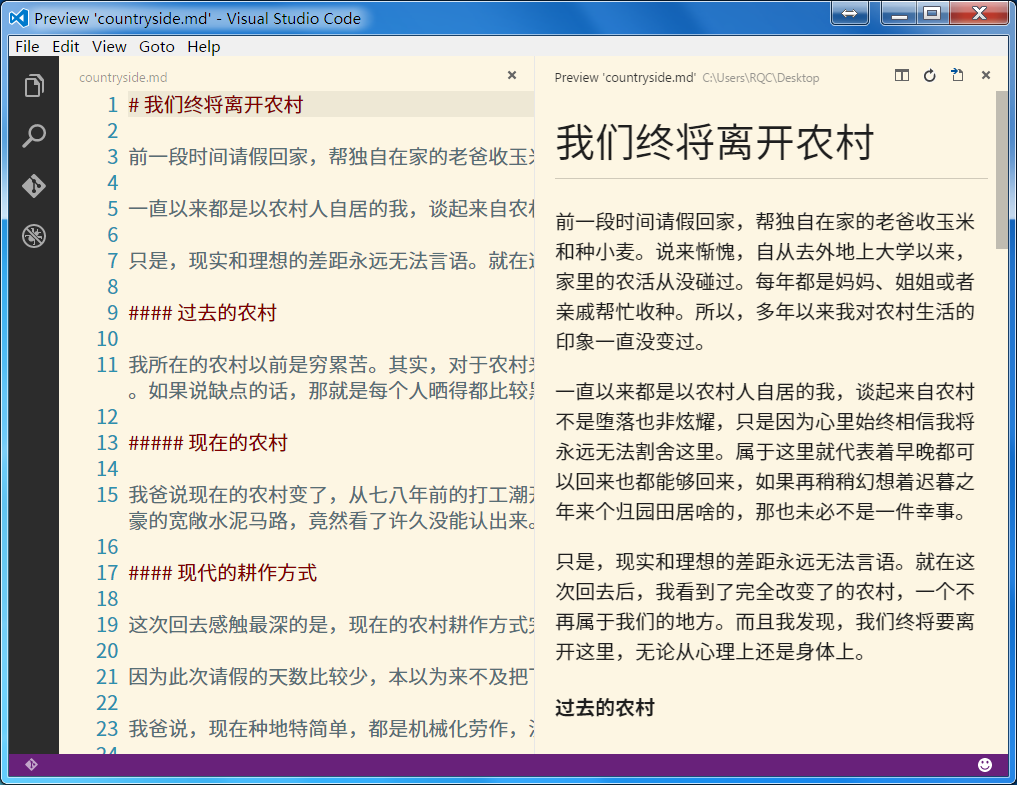Screen dimensions: 1017x785
Task: Open the Explorer view in sidebar
Action: [34, 86]
